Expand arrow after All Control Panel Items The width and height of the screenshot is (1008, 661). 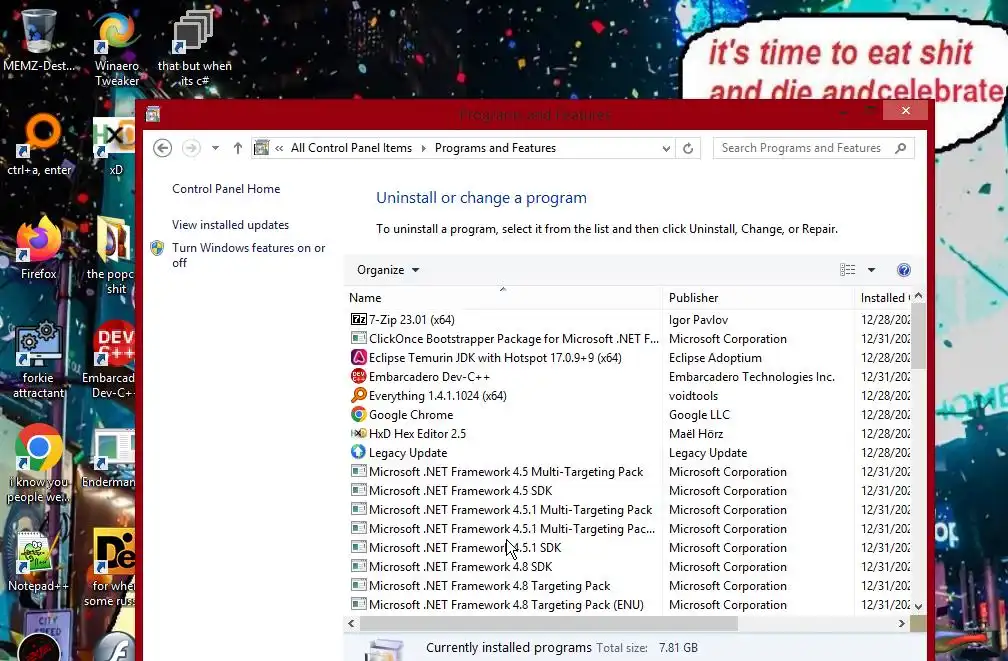tap(423, 148)
